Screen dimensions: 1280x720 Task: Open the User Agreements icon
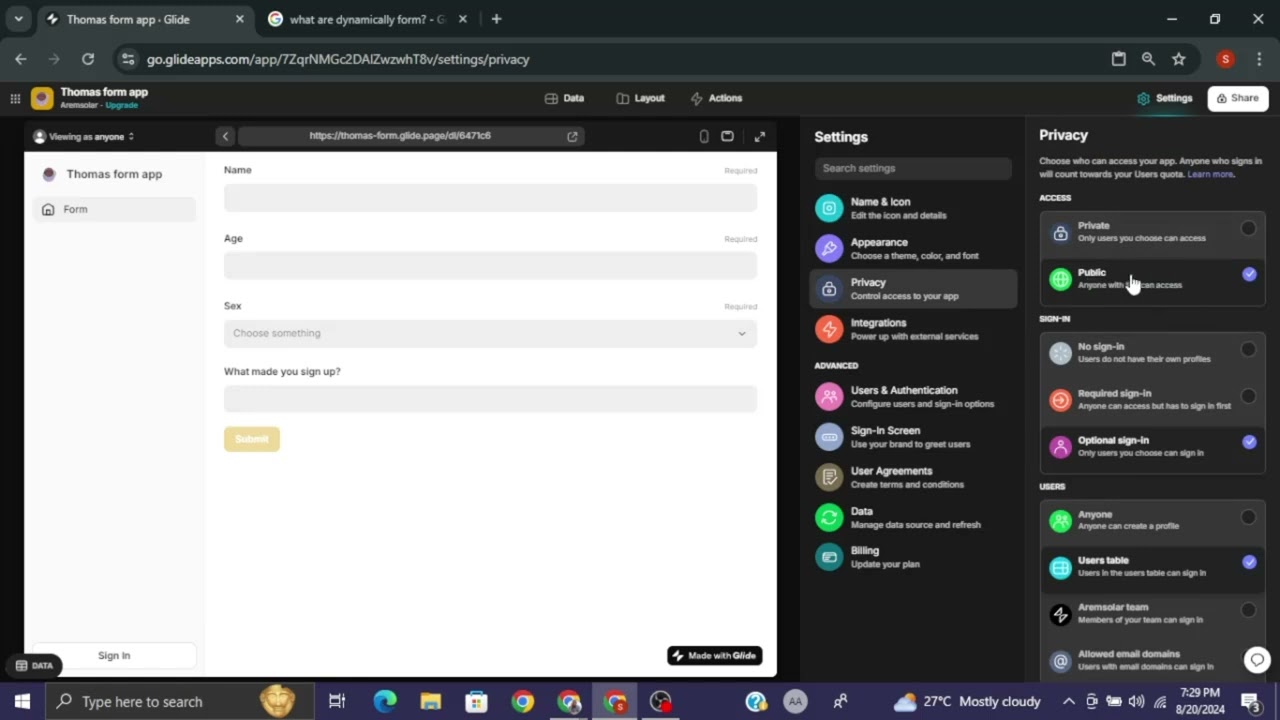(829, 477)
